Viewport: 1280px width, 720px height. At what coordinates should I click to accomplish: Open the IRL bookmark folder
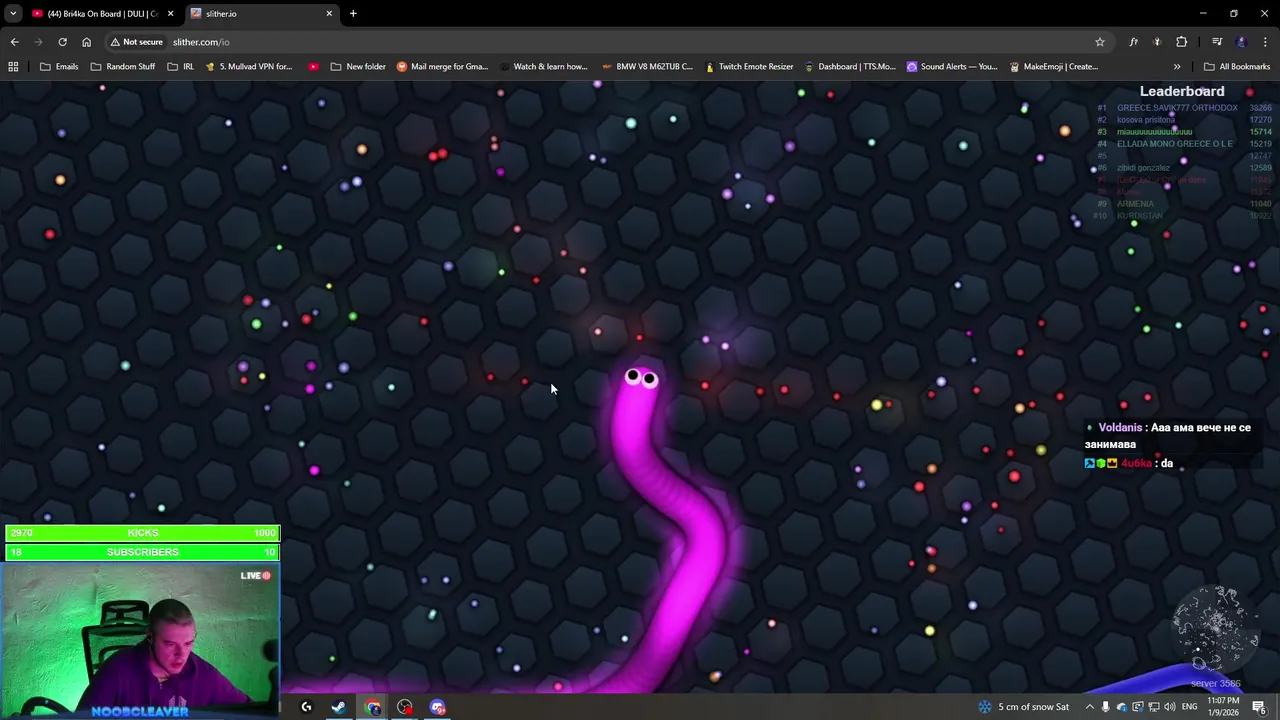pos(181,67)
